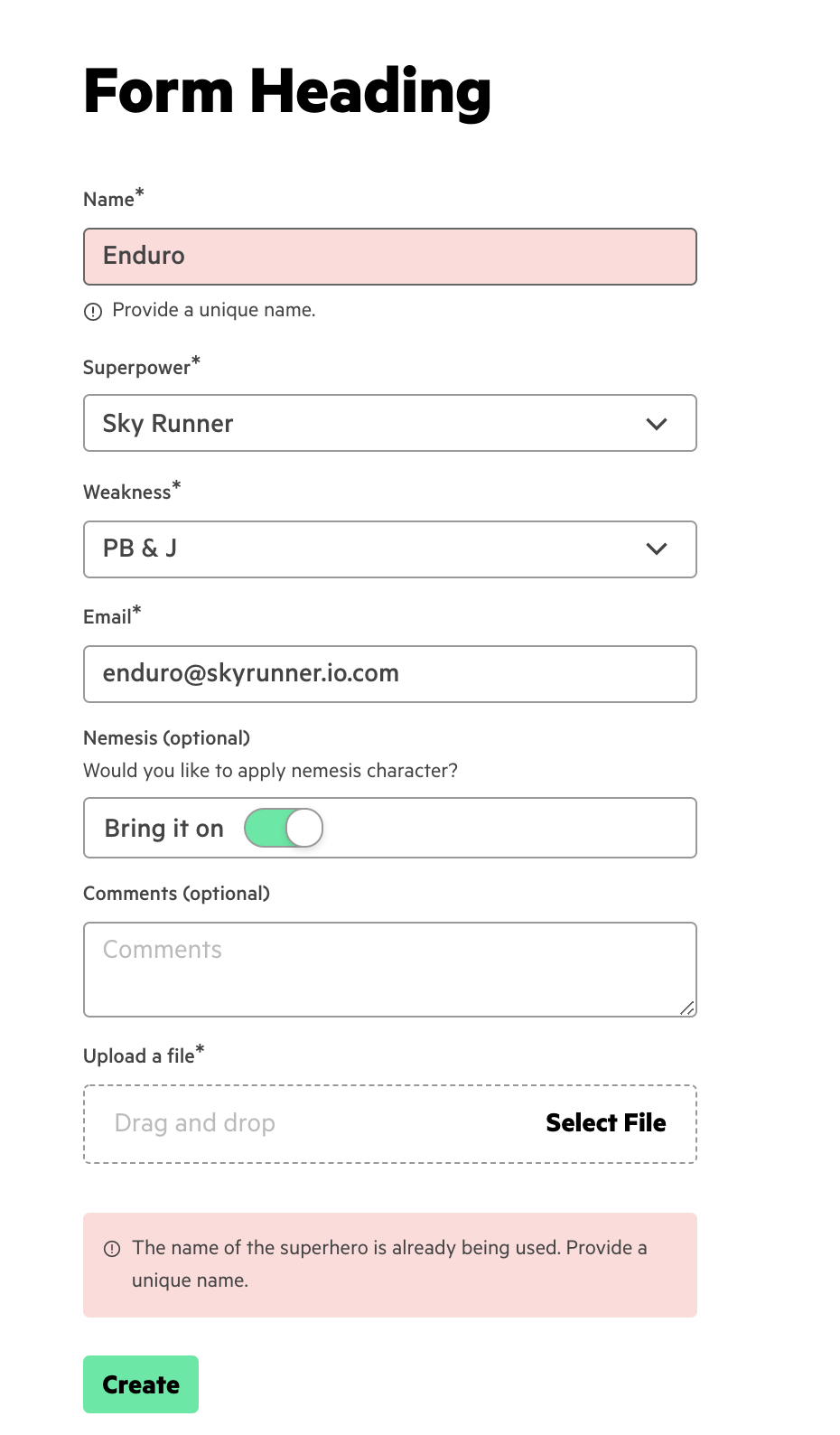Click the Create button

click(x=141, y=1384)
